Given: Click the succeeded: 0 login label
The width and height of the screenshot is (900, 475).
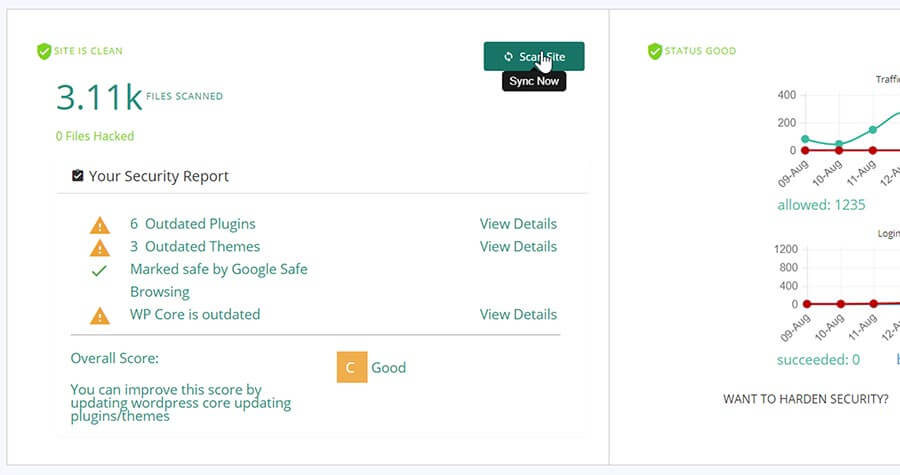Looking at the screenshot, I should coord(818,360).
